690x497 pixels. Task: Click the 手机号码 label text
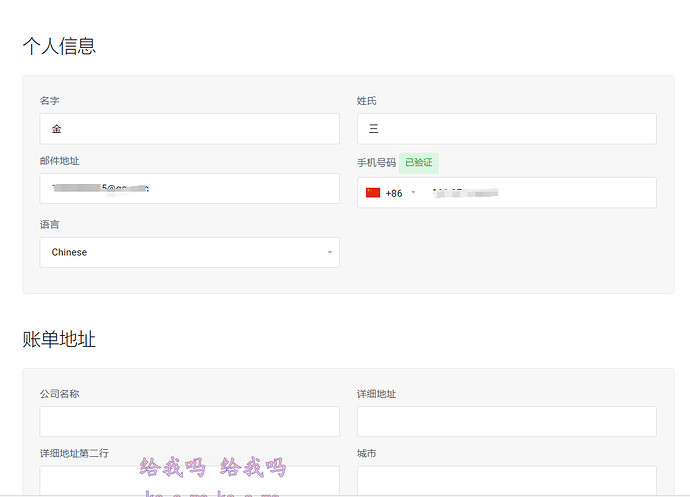pos(376,163)
